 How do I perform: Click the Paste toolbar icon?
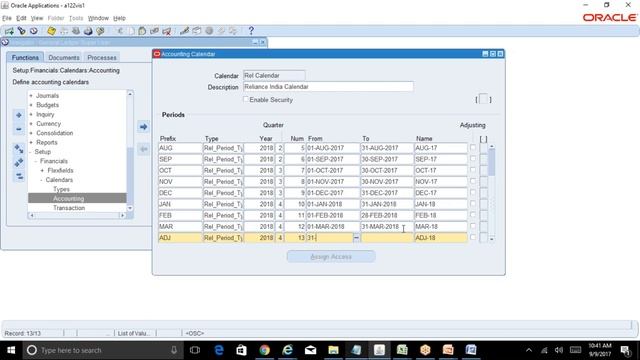pos(142,31)
